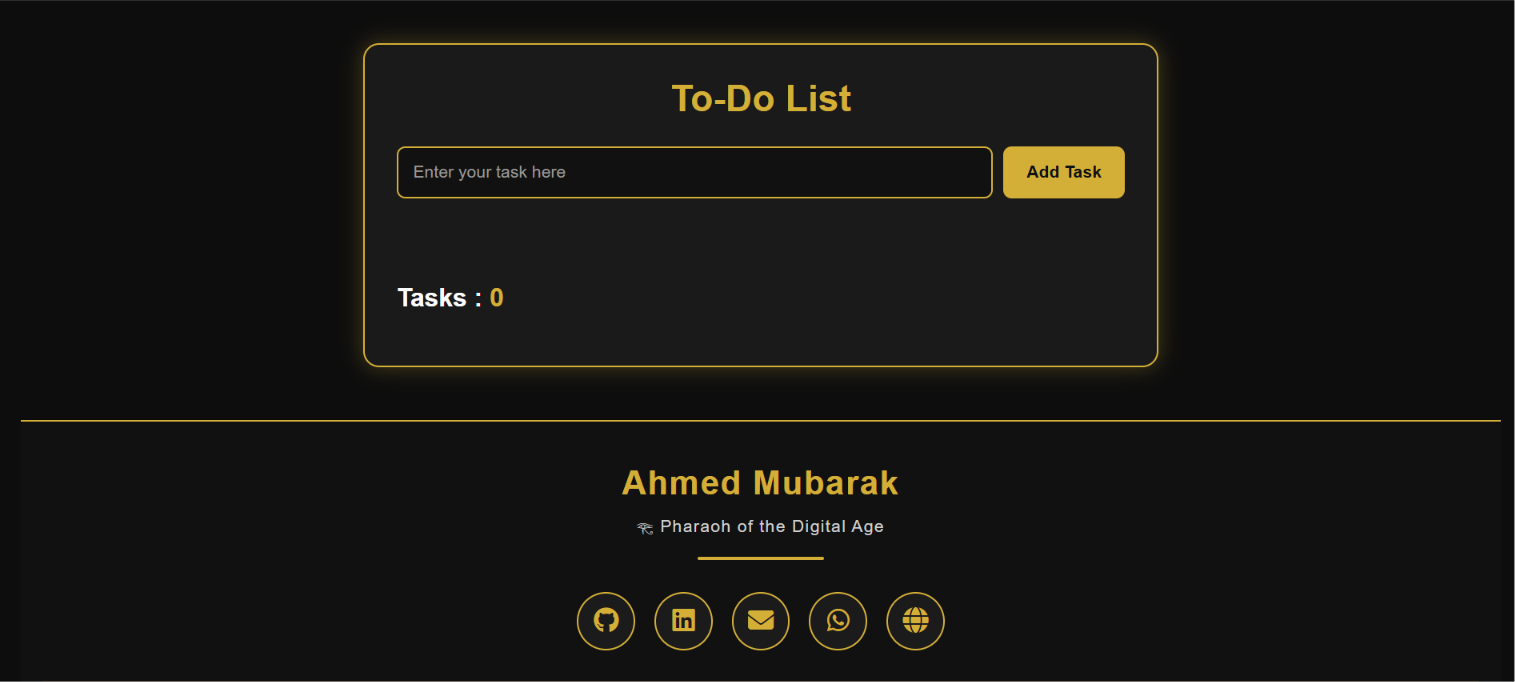
Task: Click the word 'Mubarak' in the footer
Action: tap(826, 483)
